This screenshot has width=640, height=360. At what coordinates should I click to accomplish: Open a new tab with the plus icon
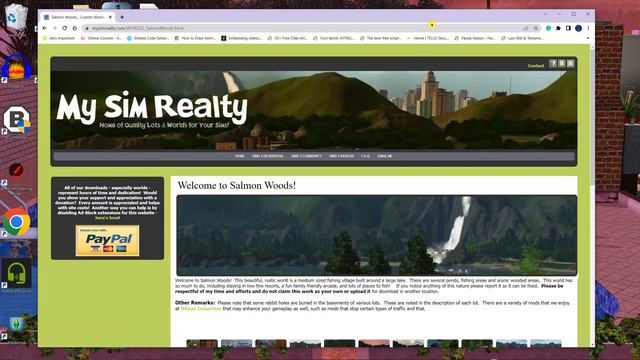click(x=122, y=17)
